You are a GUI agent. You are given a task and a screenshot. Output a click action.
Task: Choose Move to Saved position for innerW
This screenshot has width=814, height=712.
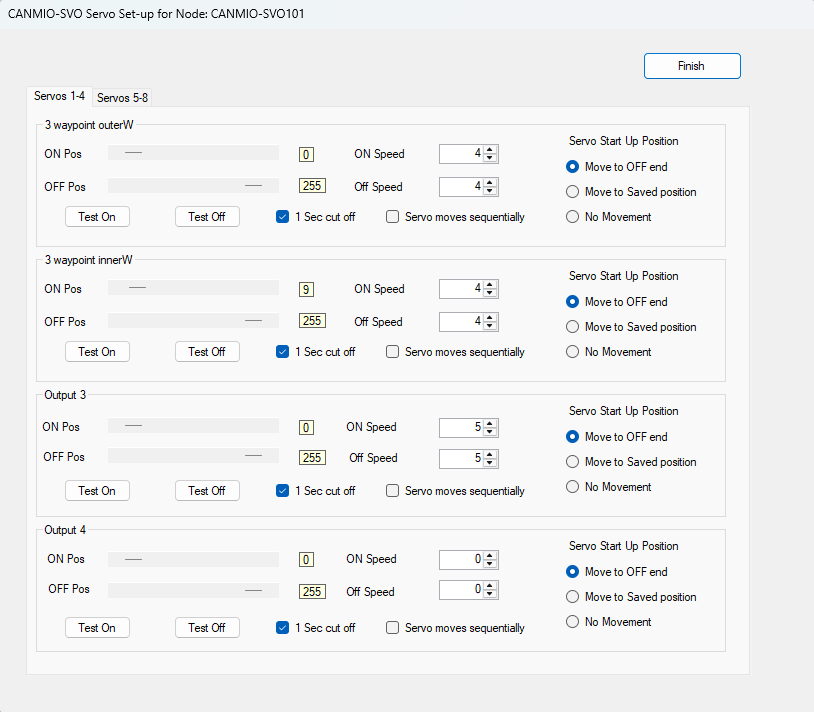tap(573, 327)
